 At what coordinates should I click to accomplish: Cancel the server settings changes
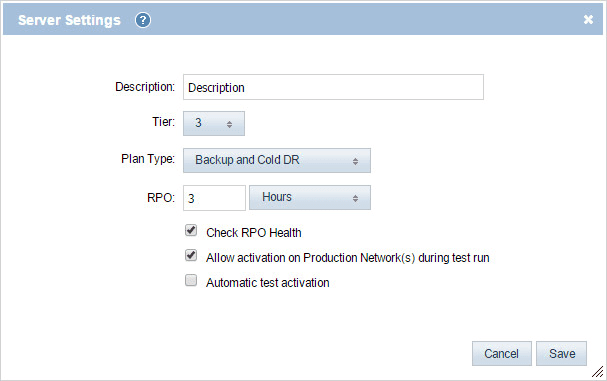(x=502, y=354)
